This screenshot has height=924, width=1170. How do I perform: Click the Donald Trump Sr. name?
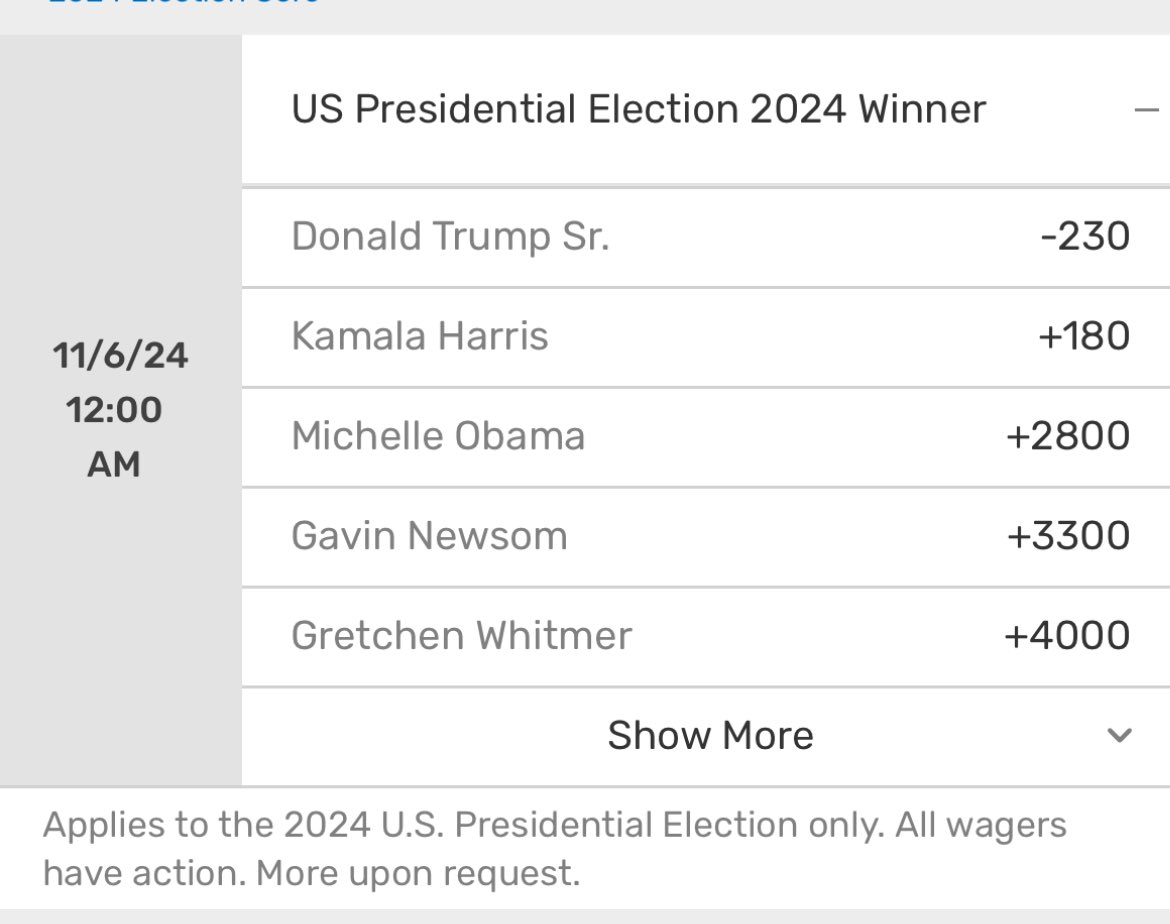coord(450,237)
